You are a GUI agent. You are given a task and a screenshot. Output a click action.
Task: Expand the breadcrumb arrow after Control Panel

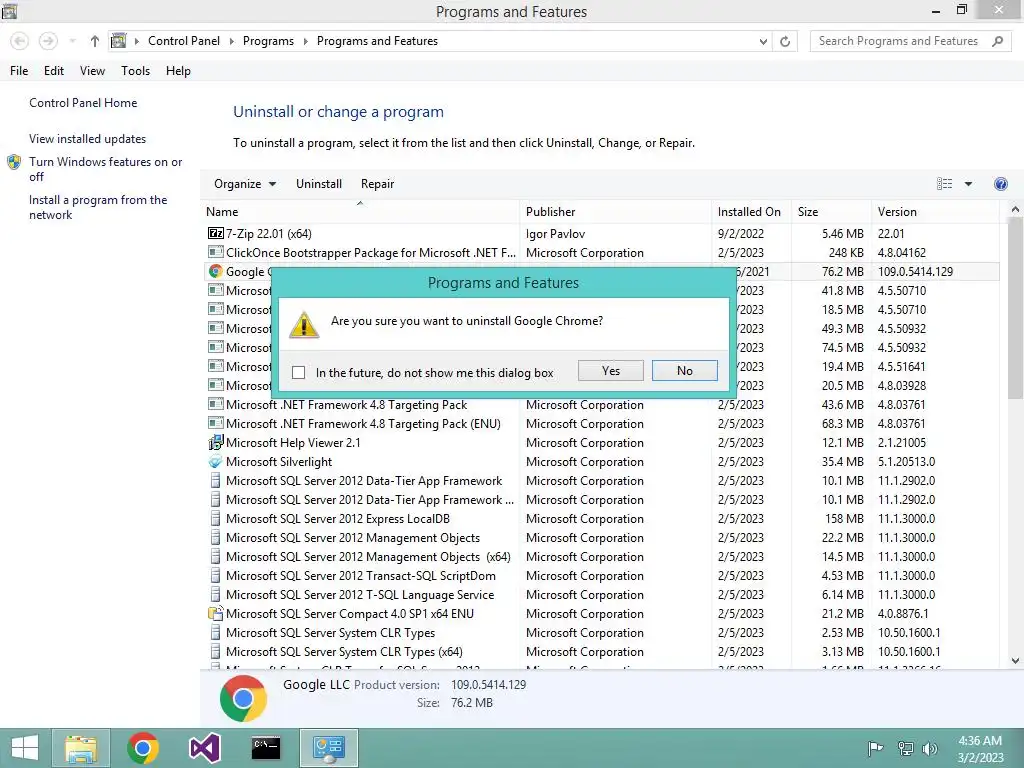point(231,41)
